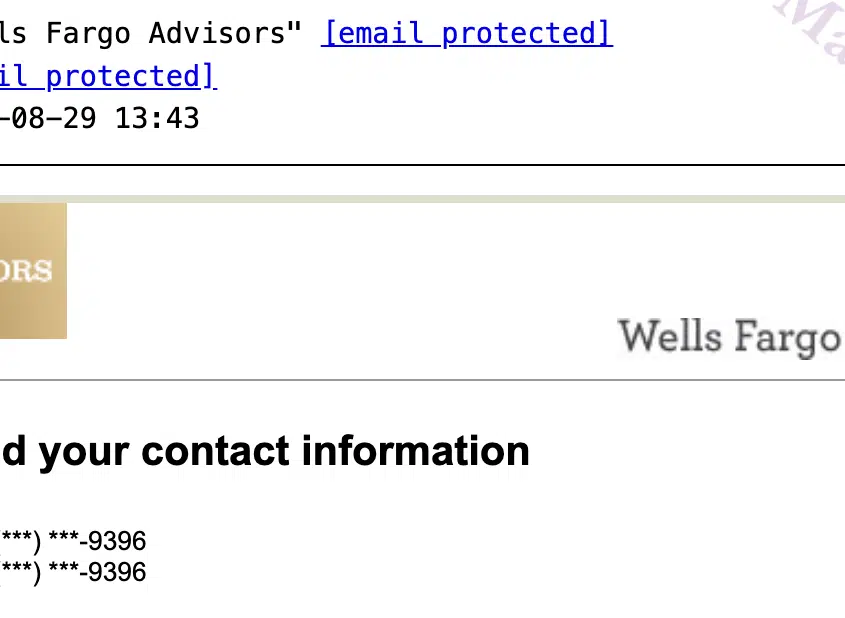Click the 13:43 timestamp
The width and height of the screenshot is (845, 618).
coord(157,118)
